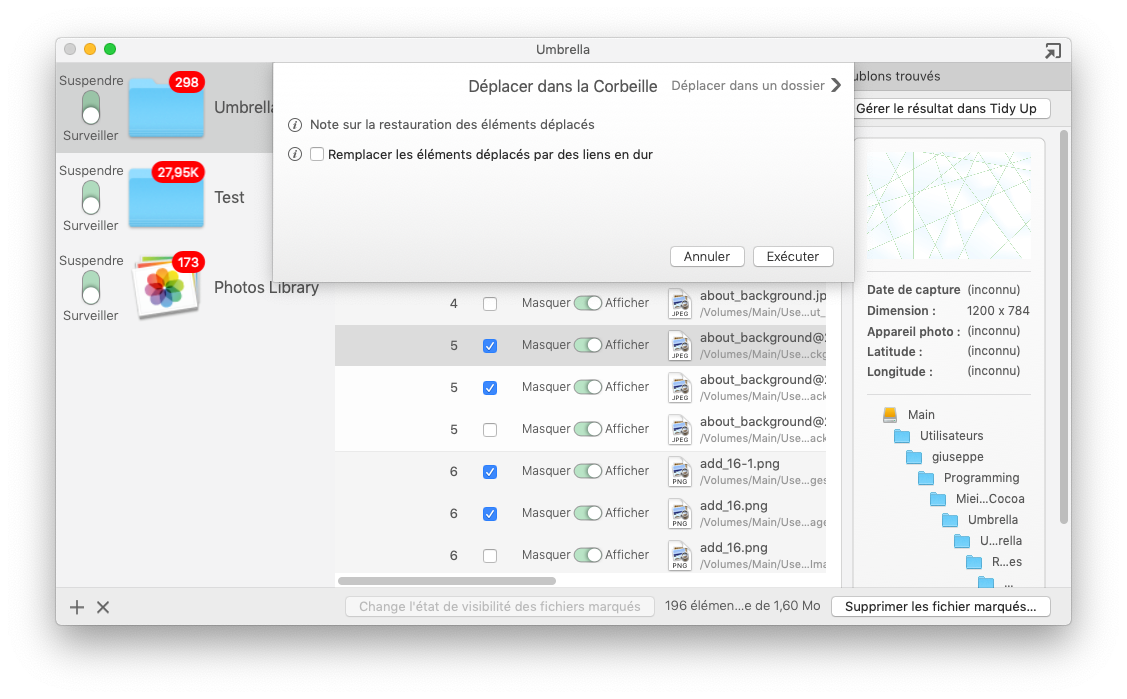The width and height of the screenshot is (1127, 699).
Task: Click the Main volume drive icon
Action: click(890, 415)
